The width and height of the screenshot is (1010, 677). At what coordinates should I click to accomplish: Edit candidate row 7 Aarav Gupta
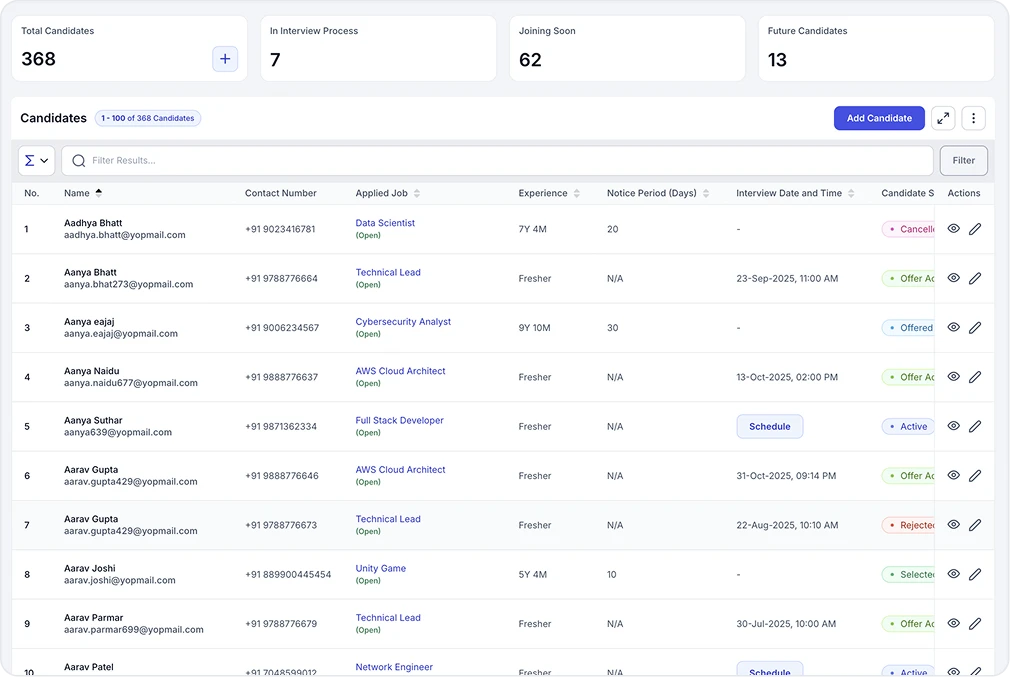click(x=975, y=525)
